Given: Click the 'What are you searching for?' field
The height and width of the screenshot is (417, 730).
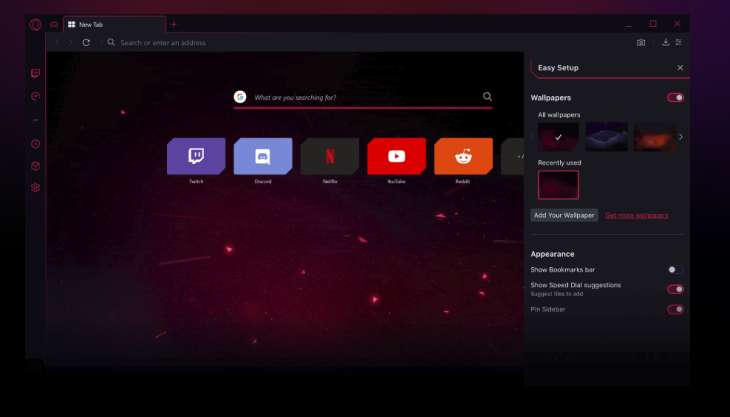Looking at the screenshot, I should click(365, 97).
